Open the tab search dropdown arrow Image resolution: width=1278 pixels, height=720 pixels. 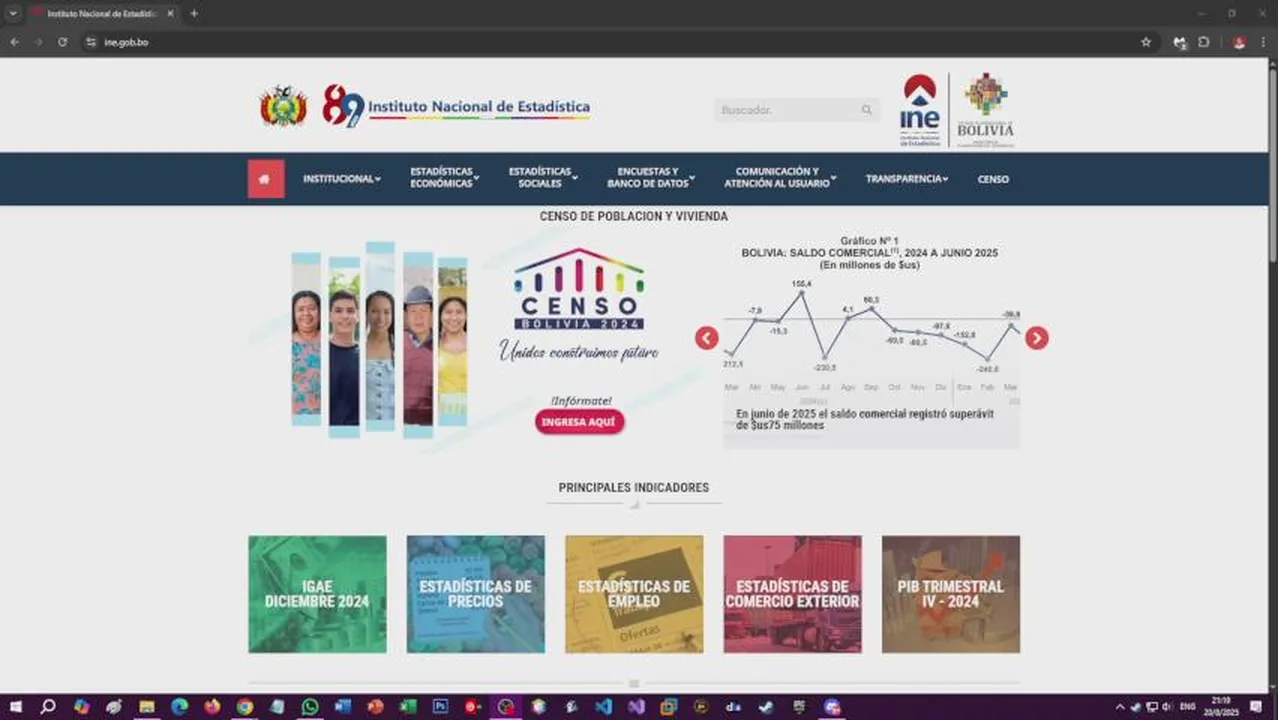(13, 13)
